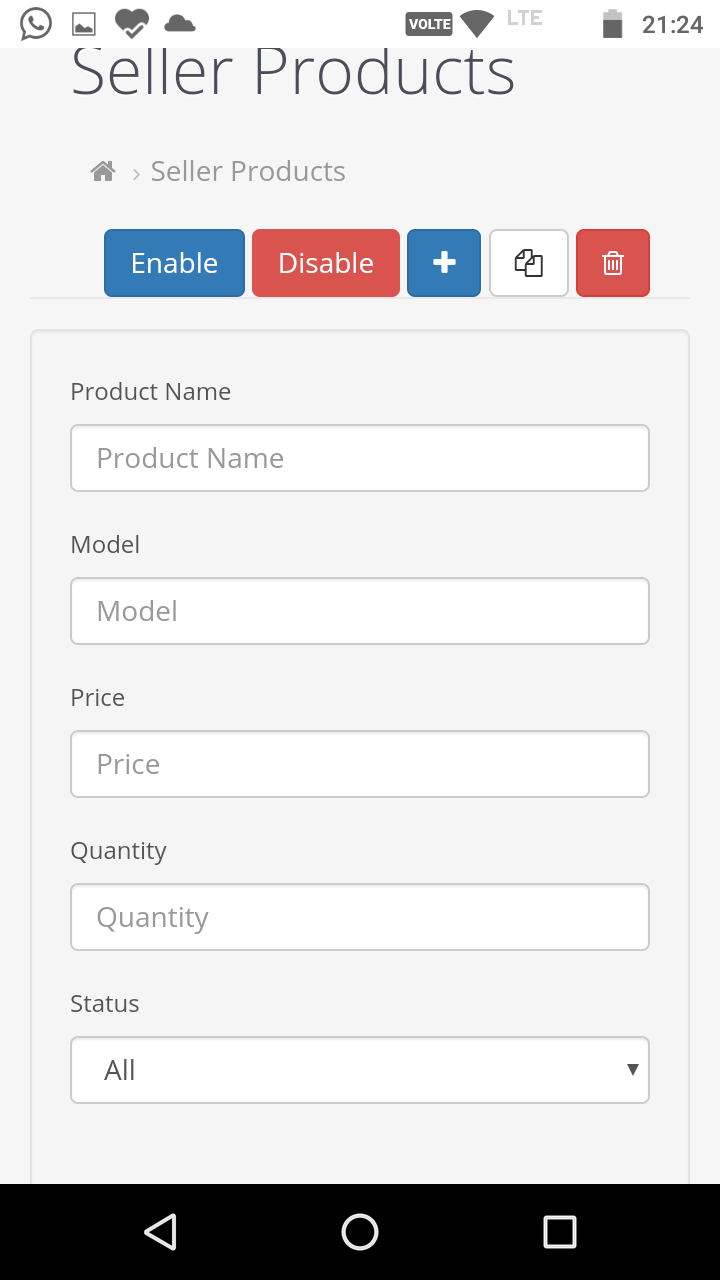The image size is (720, 1280).
Task: Go back using Android back triangle
Action: point(160,1232)
